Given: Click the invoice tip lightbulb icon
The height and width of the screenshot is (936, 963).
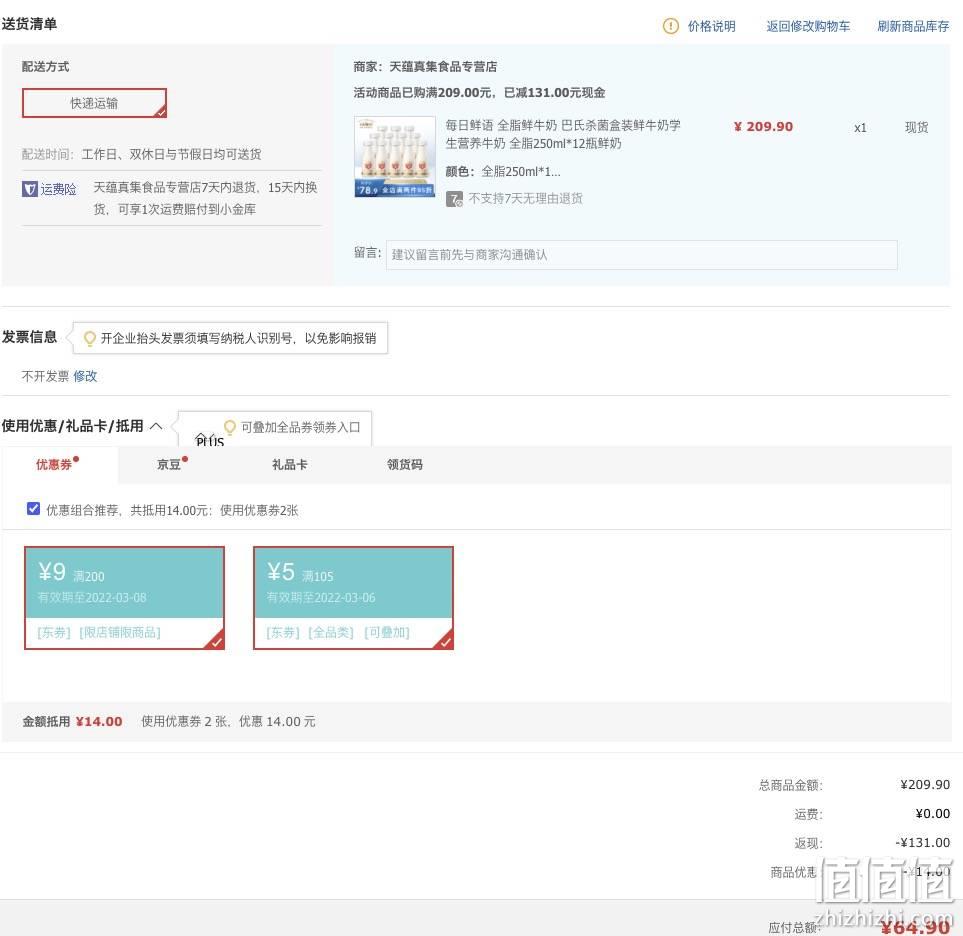Looking at the screenshot, I should tap(89, 338).
